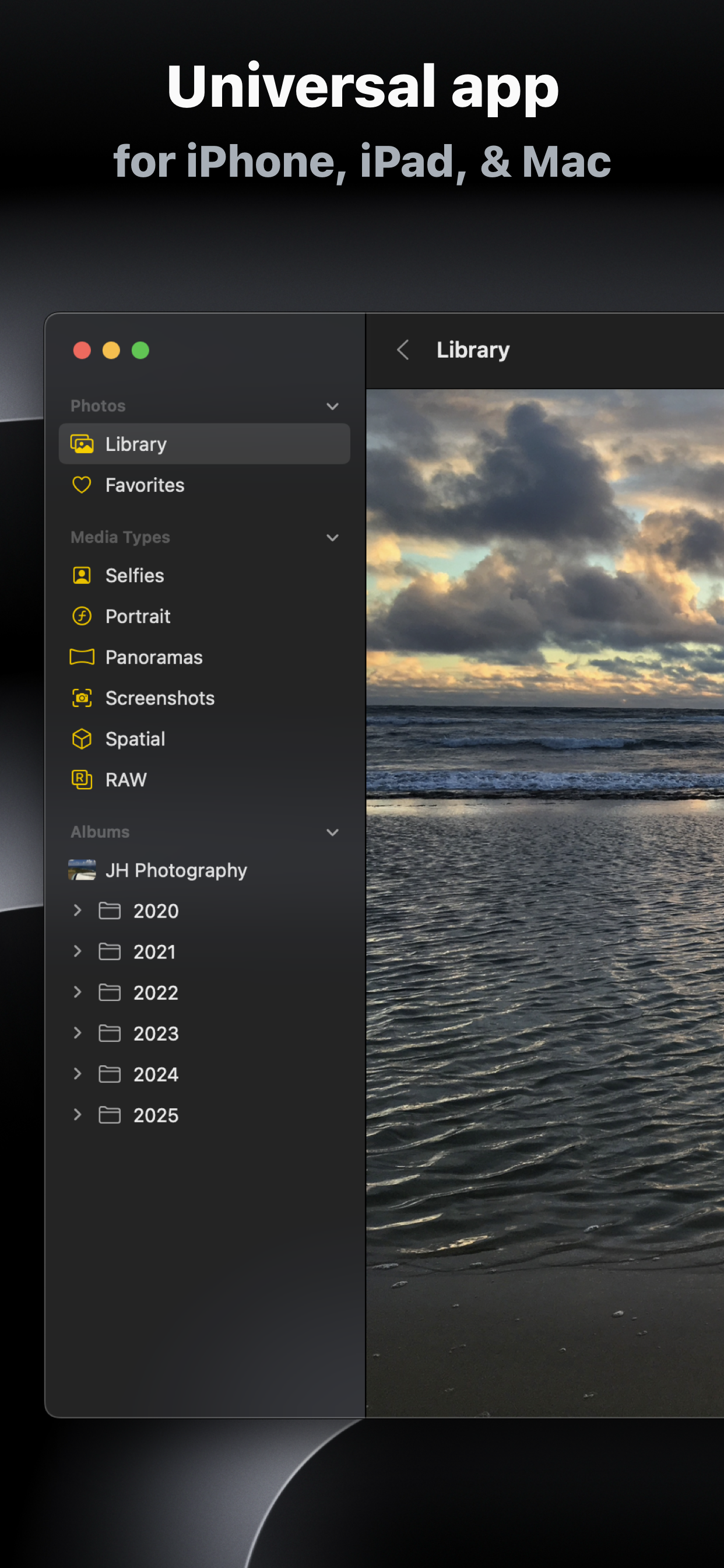Select Library in the sidebar
The image size is (724, 1568).
(205, 444)
